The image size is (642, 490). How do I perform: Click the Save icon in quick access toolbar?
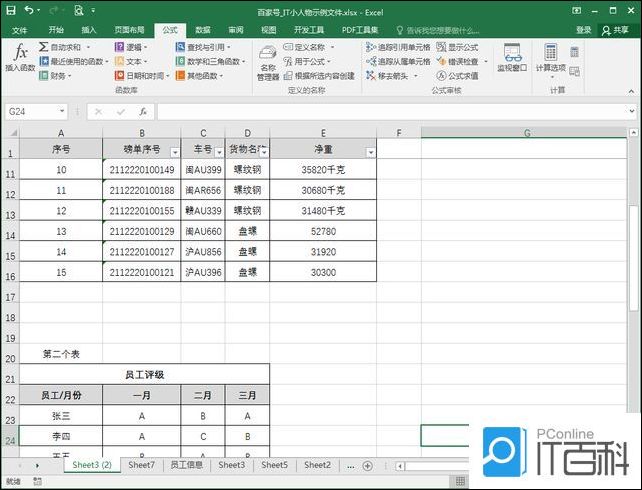11,10
